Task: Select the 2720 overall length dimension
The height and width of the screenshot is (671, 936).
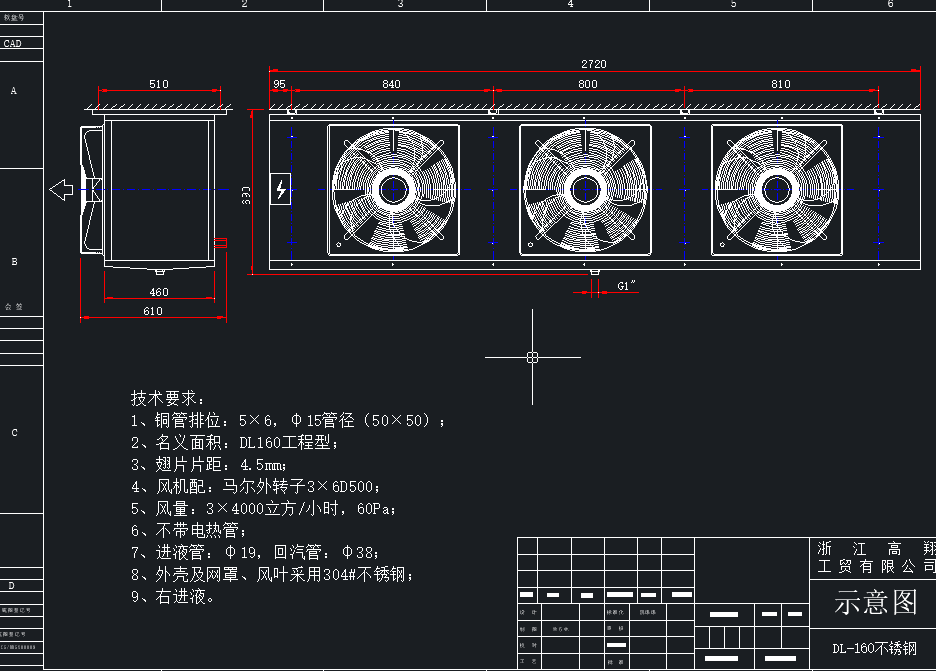Action: click(x=594, y=64)
